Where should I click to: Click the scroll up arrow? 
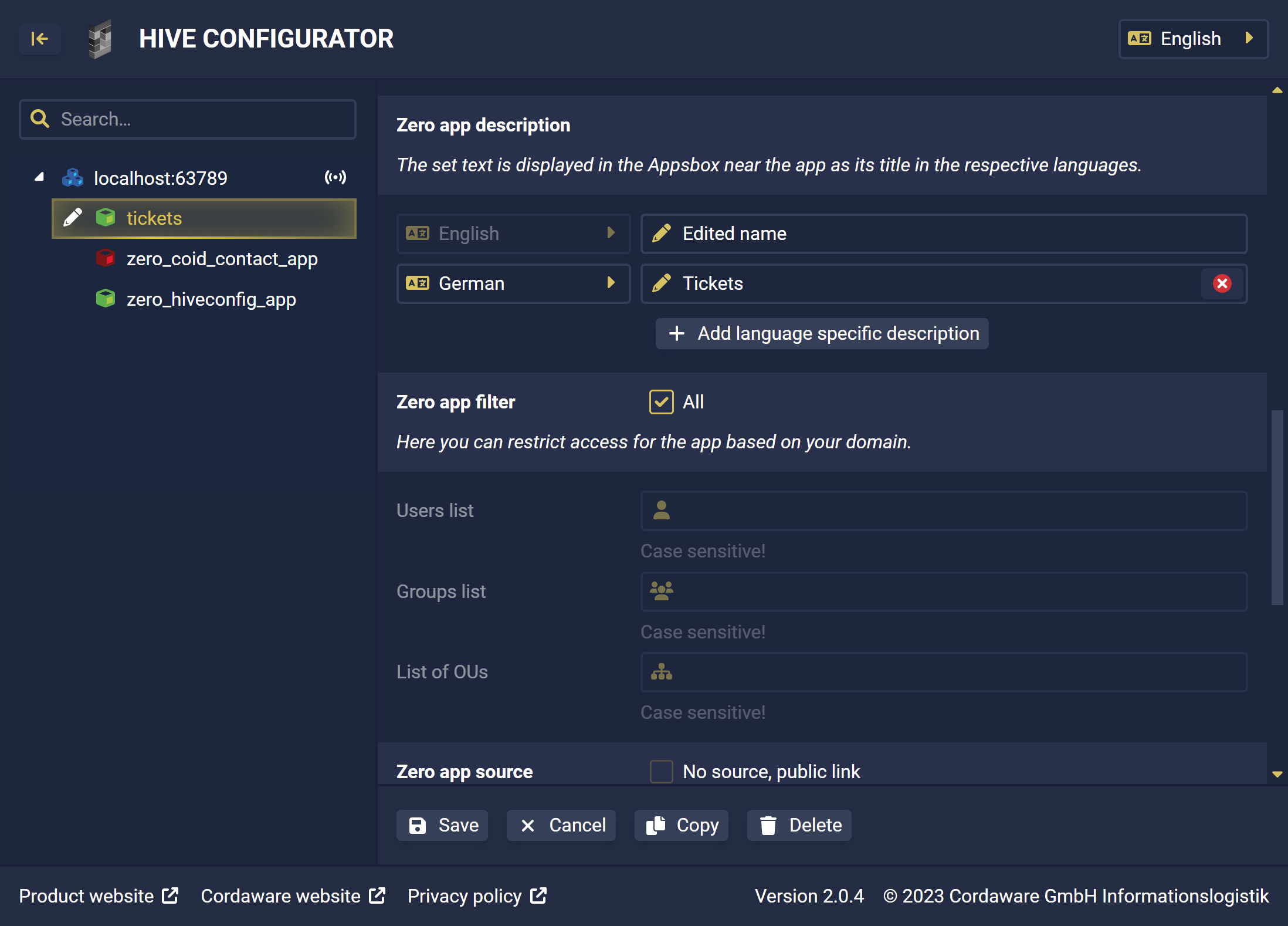point(1277,90)
